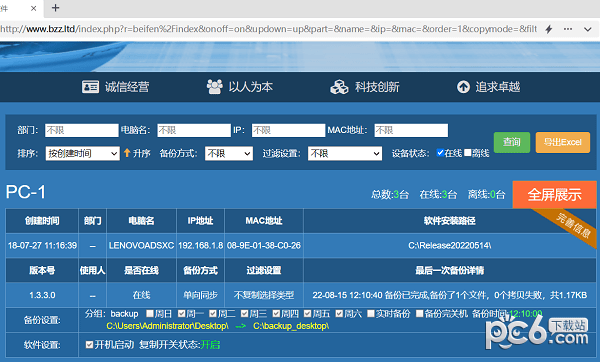The height and width of the screenshot is (362, 600).
Task: Uncheck the 周三 backup day checkbox
Action: click(x=245, y=314)
